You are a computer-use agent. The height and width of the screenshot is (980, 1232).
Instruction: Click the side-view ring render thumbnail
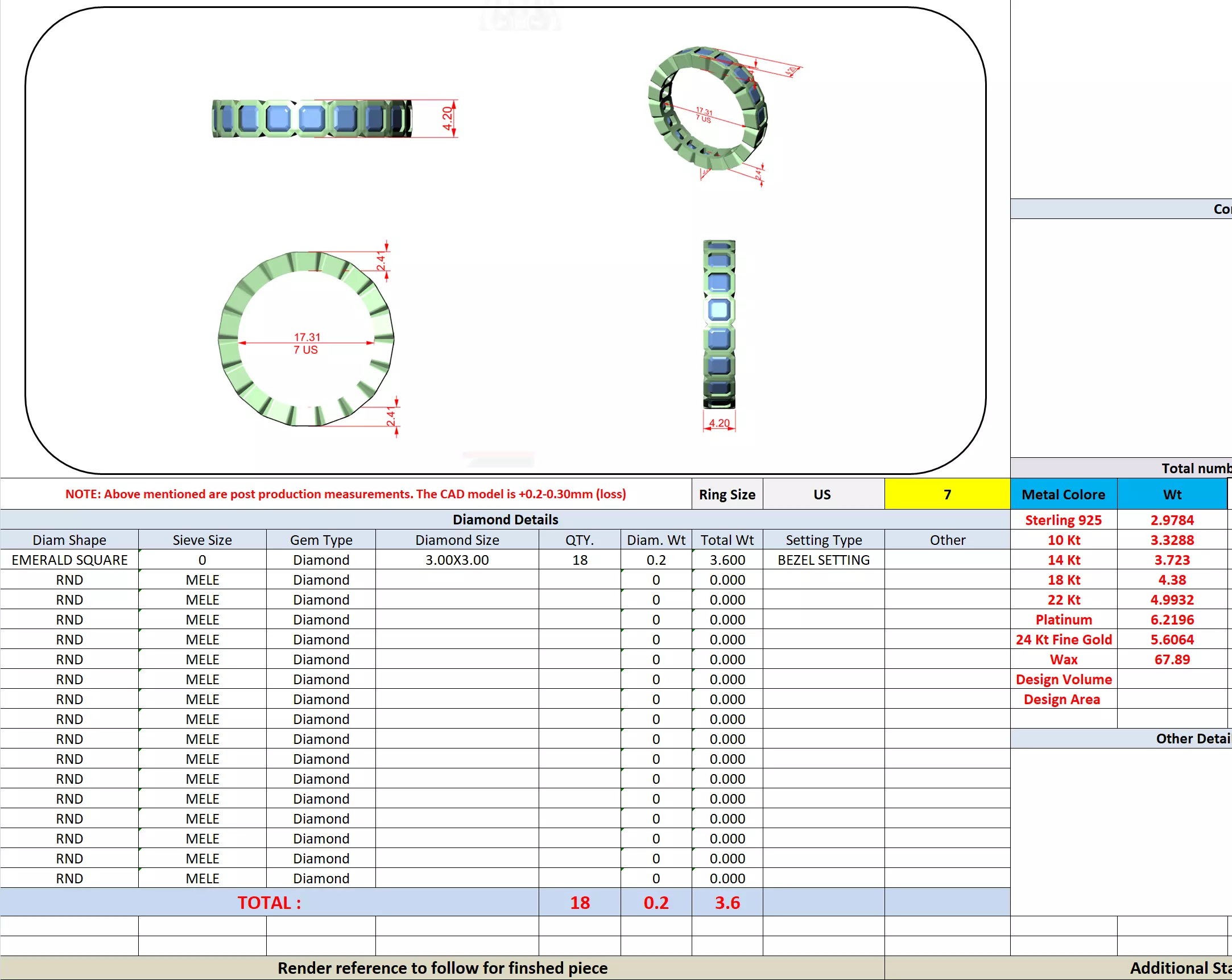coord(312,118)
